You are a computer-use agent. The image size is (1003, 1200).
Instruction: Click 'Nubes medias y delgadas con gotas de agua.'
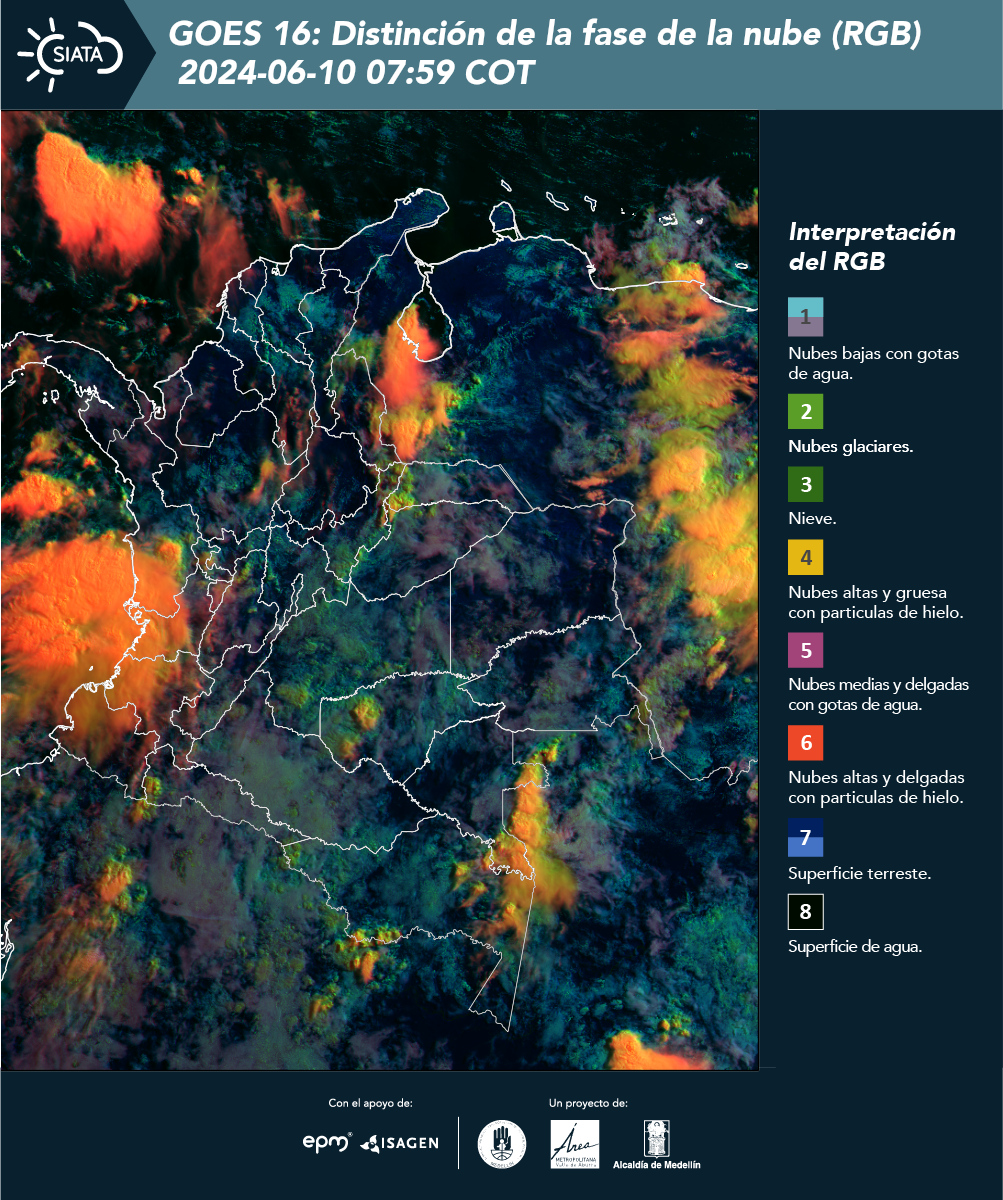[x=878, y=695]
